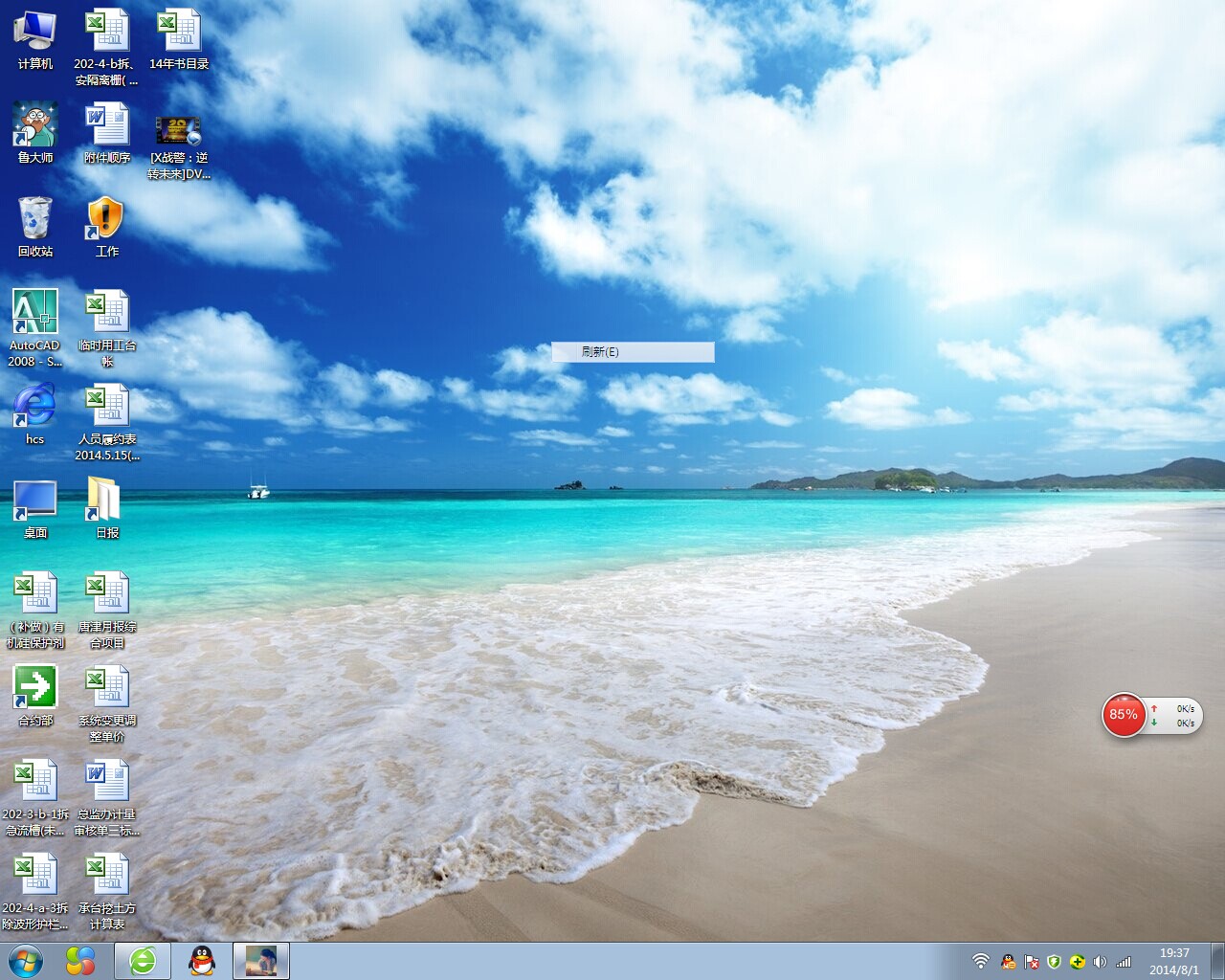1225x980 pixels.
Task: Switch to the 360 browser taskbar button
Action: coord(143,961)
